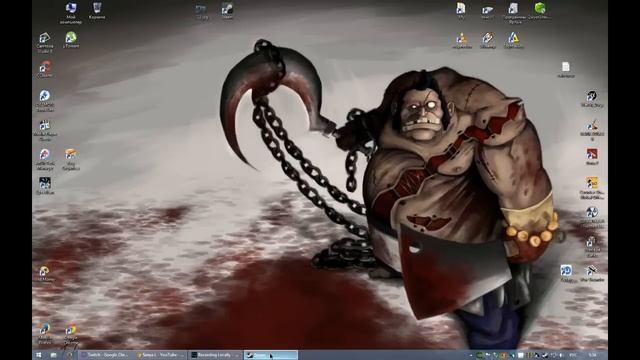The height and width of the screenshot is (360, 640).
Task: Open the Mozilla Firefox desktop shortcut
Action: [45, 333]
